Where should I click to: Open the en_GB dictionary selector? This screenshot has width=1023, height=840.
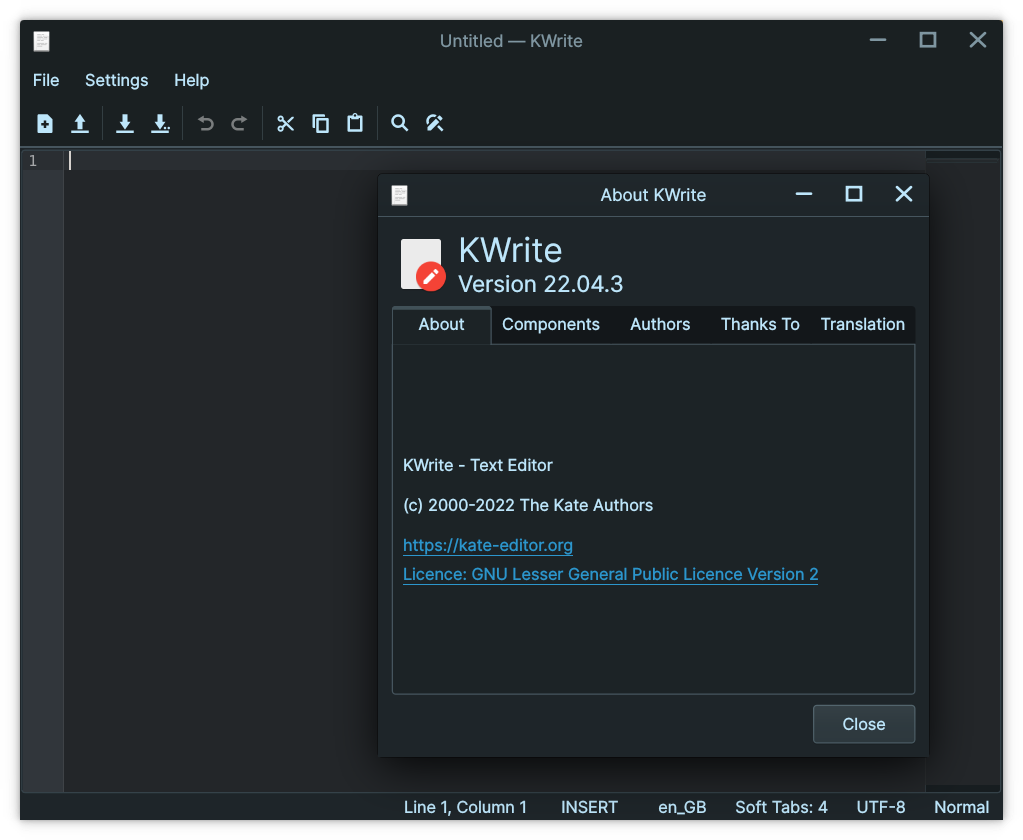pos(682,807)
